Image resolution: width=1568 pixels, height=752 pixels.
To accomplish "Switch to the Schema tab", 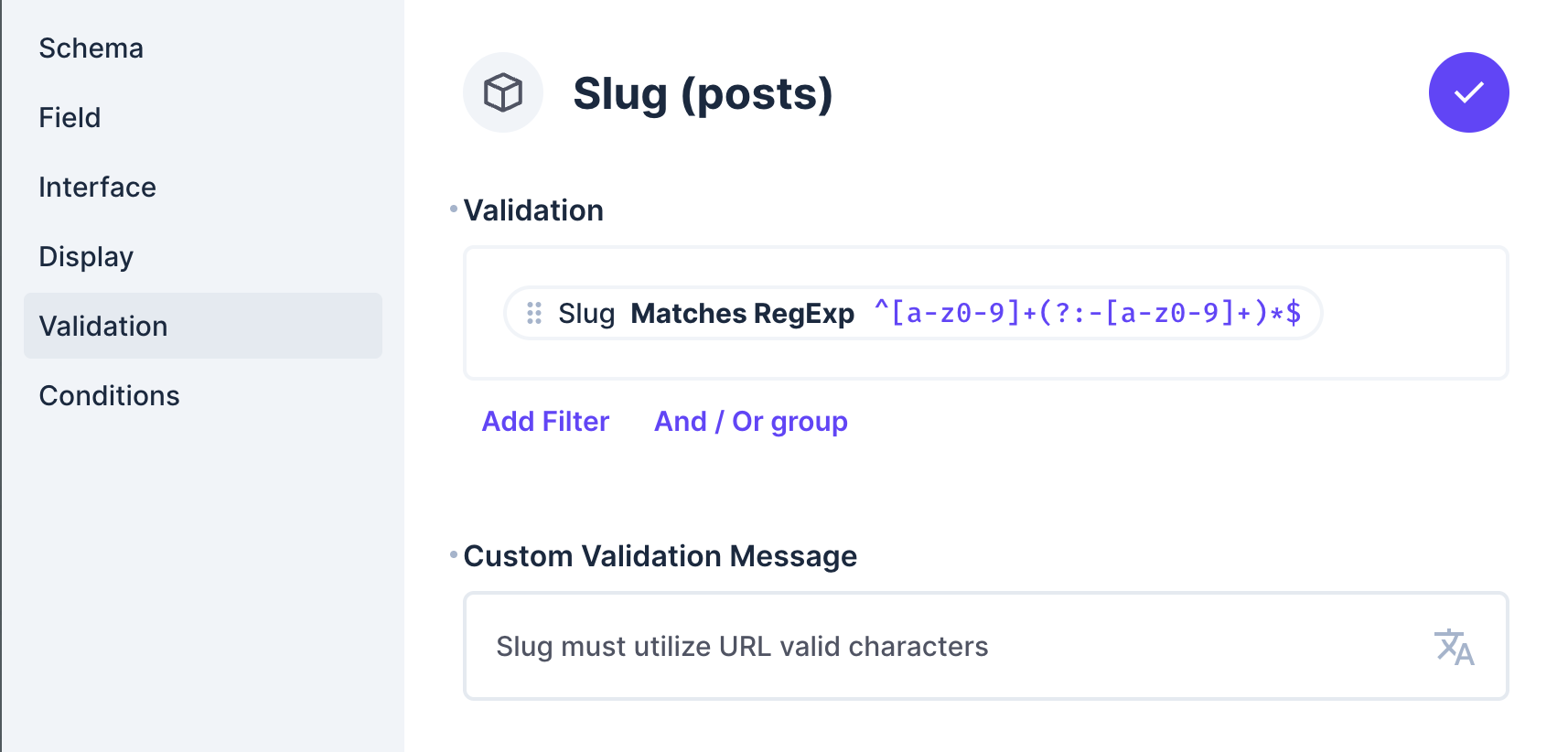I will [x=91, y=48].
